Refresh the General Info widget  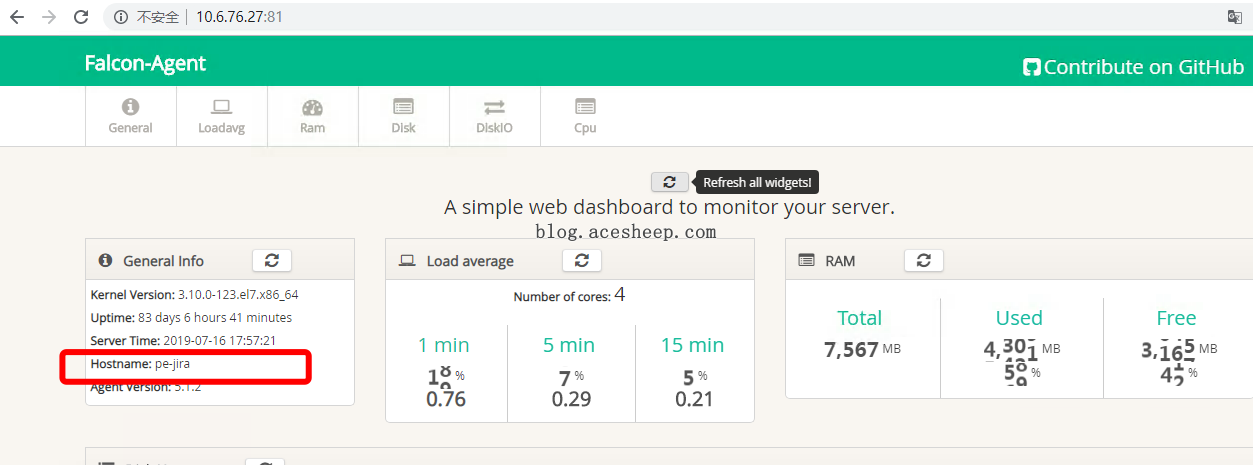coord(271,260)
